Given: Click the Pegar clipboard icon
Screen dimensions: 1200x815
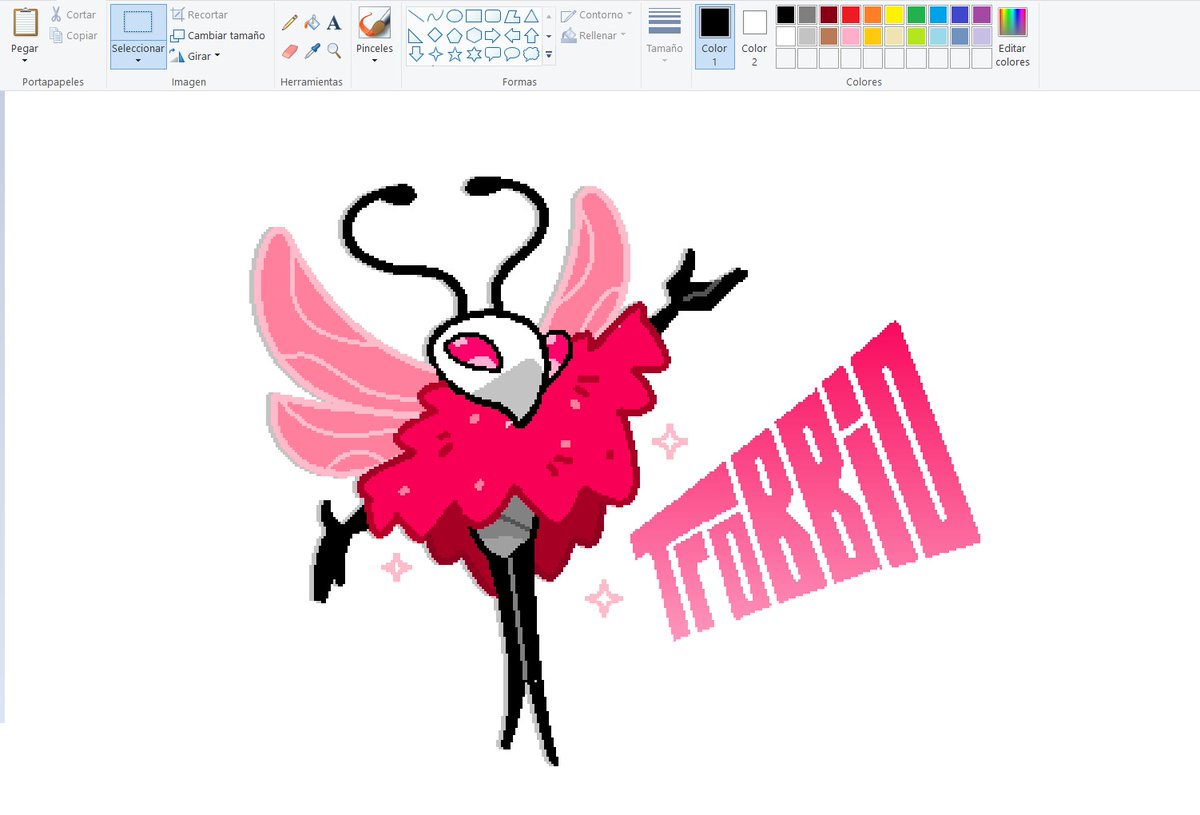Looking at the screenshot, I should [25, 22].
